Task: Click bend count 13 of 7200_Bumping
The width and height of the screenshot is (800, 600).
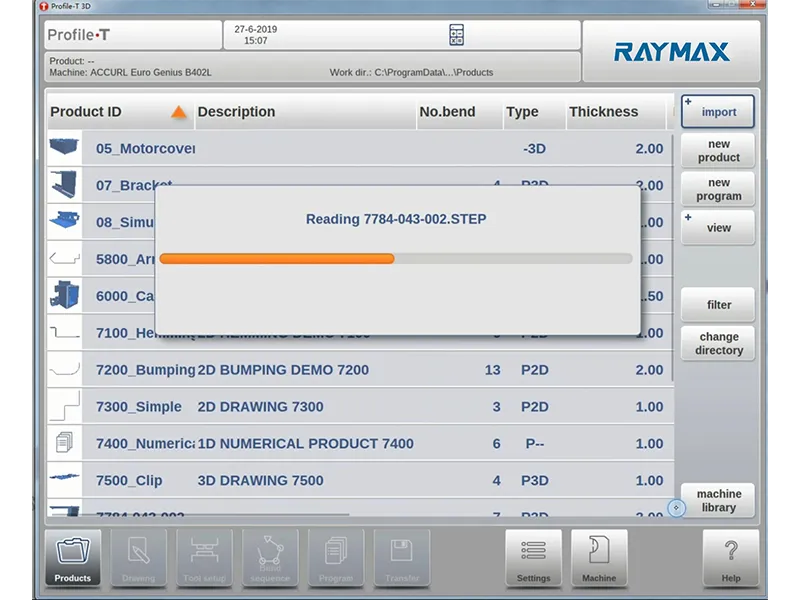Action: point(492,370)
